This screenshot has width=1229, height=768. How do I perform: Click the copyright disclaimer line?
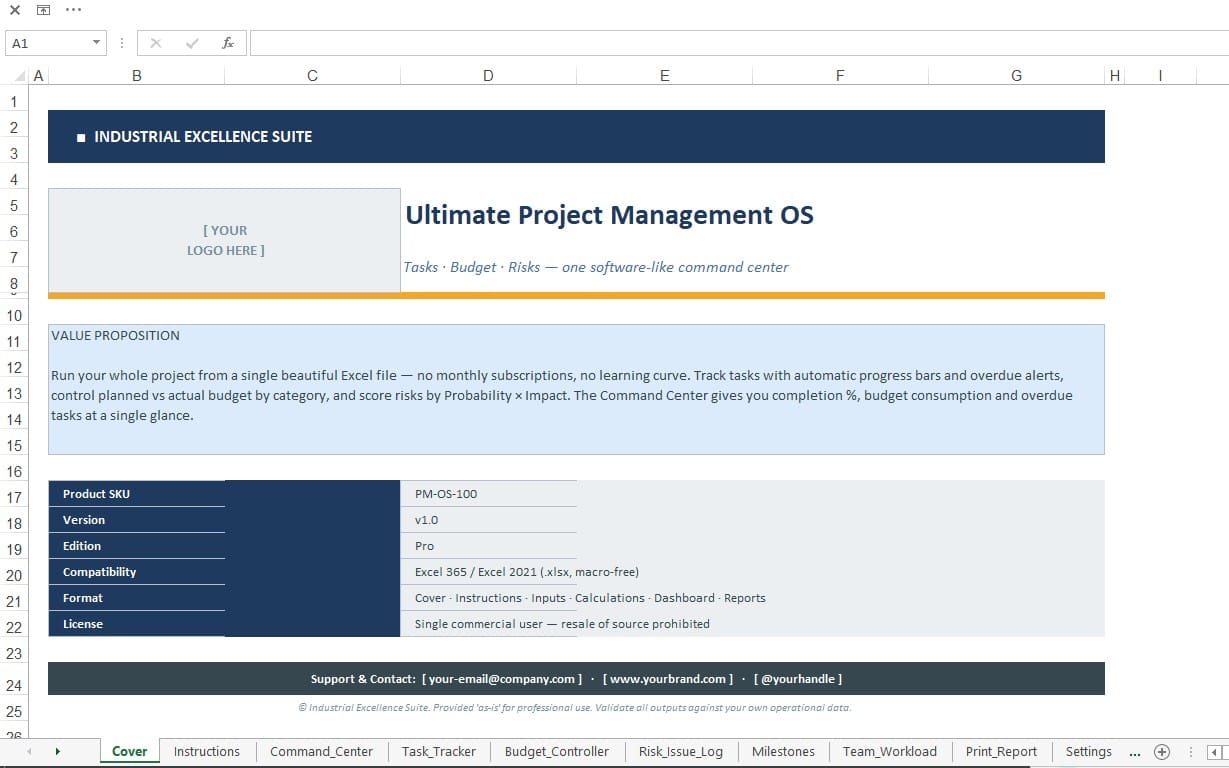(575, 707)
